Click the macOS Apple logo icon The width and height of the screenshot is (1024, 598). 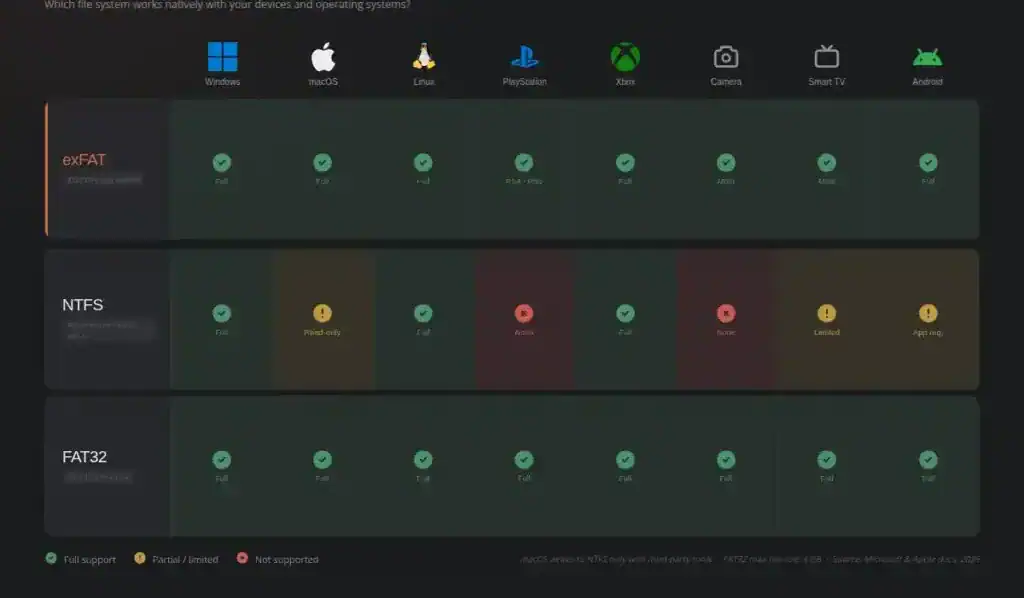coord(323,57)
